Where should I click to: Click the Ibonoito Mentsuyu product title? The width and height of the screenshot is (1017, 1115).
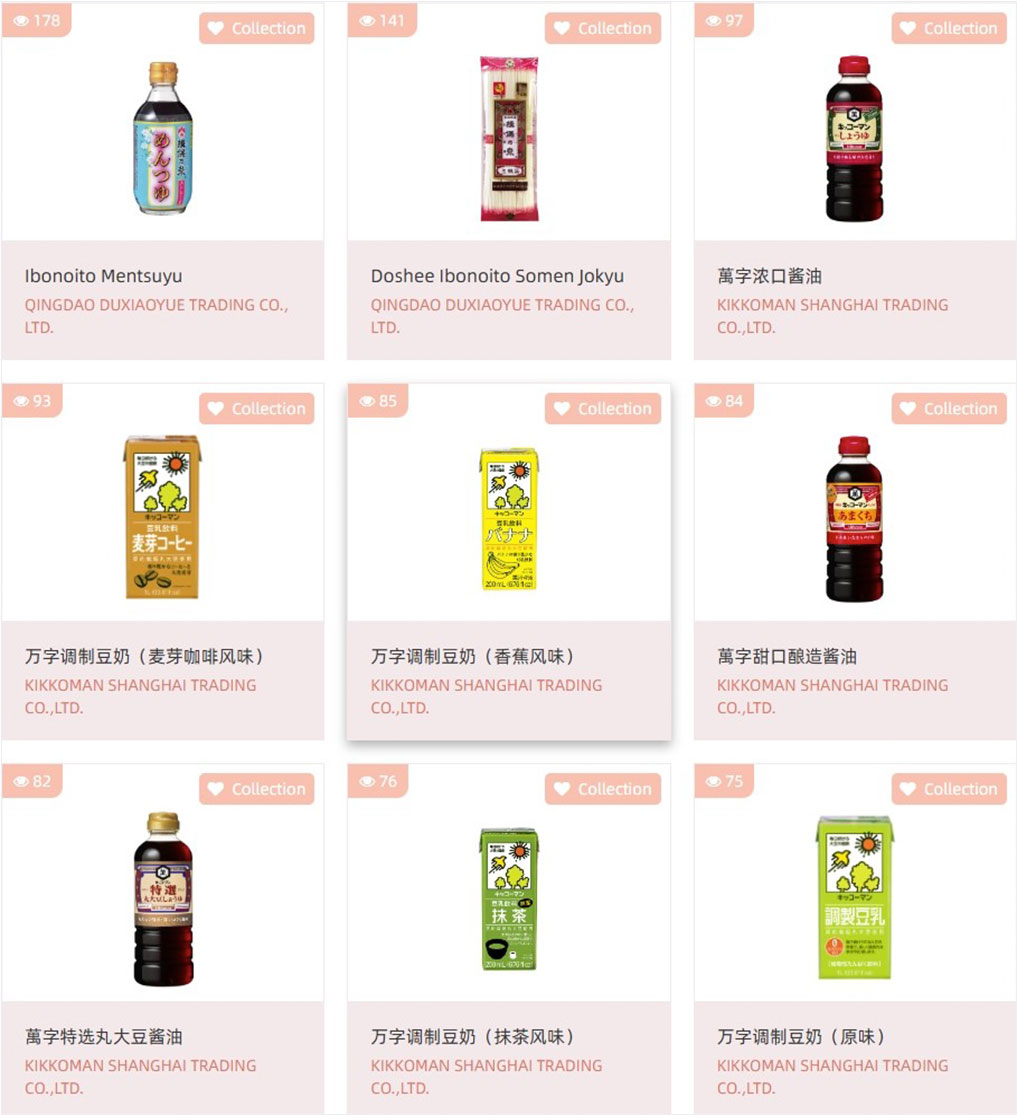pos(104,276)
